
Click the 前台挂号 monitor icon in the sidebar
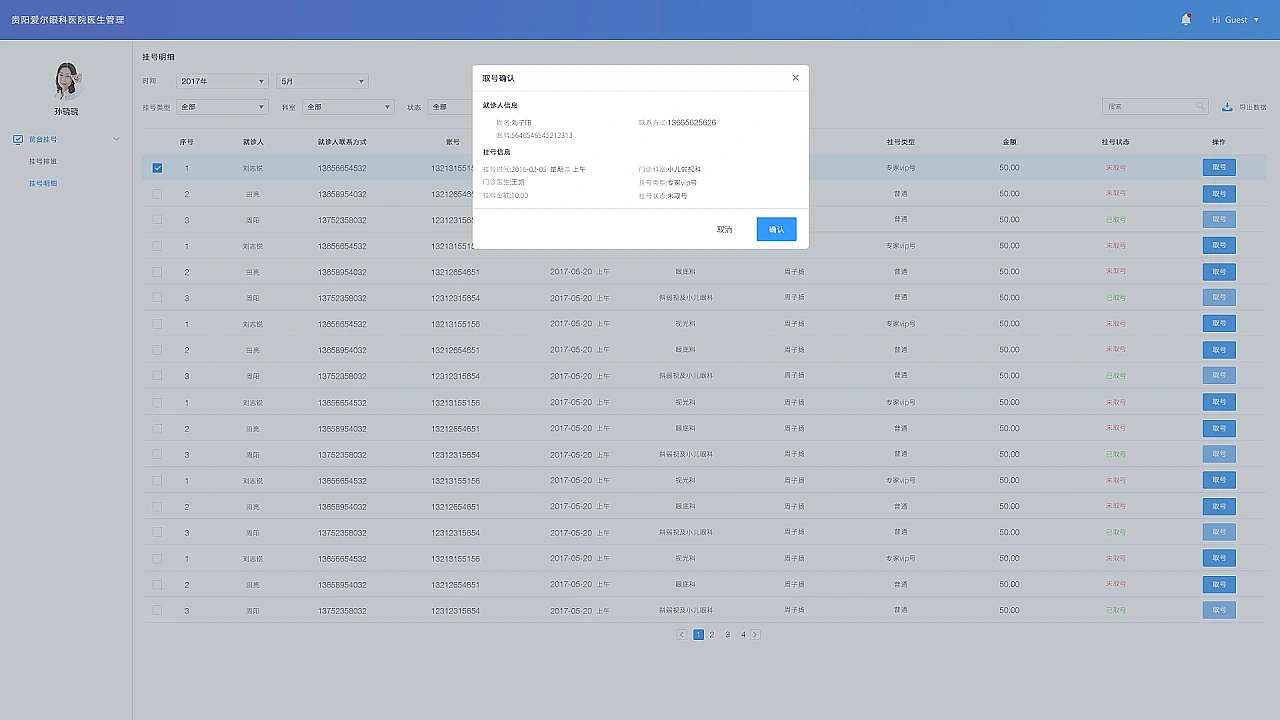[x=18, y=139]
